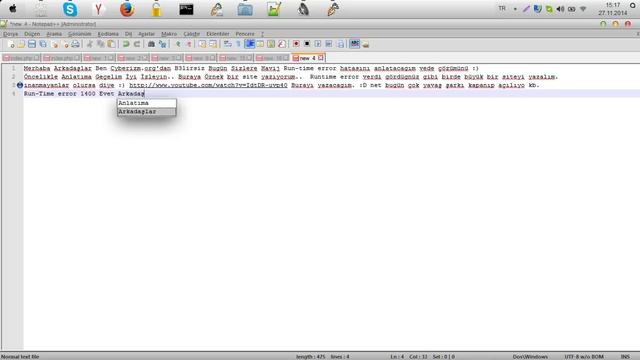Open Find dialog via binoculars icon
The height and width of the screenshot is (360, 640).
click(x=151, y=44)
